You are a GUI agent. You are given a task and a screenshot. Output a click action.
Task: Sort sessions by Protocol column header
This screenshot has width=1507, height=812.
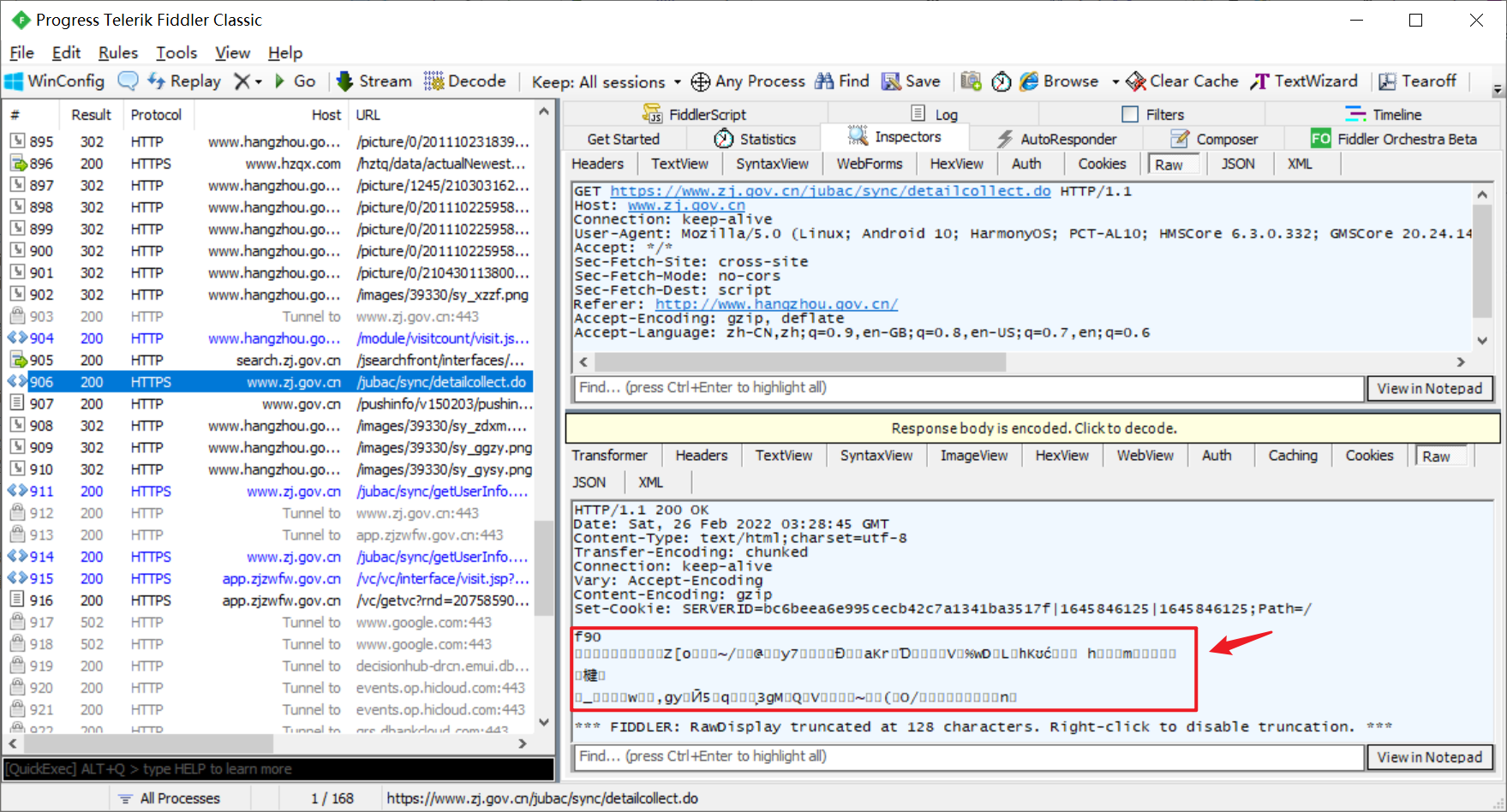coord(157,115)
